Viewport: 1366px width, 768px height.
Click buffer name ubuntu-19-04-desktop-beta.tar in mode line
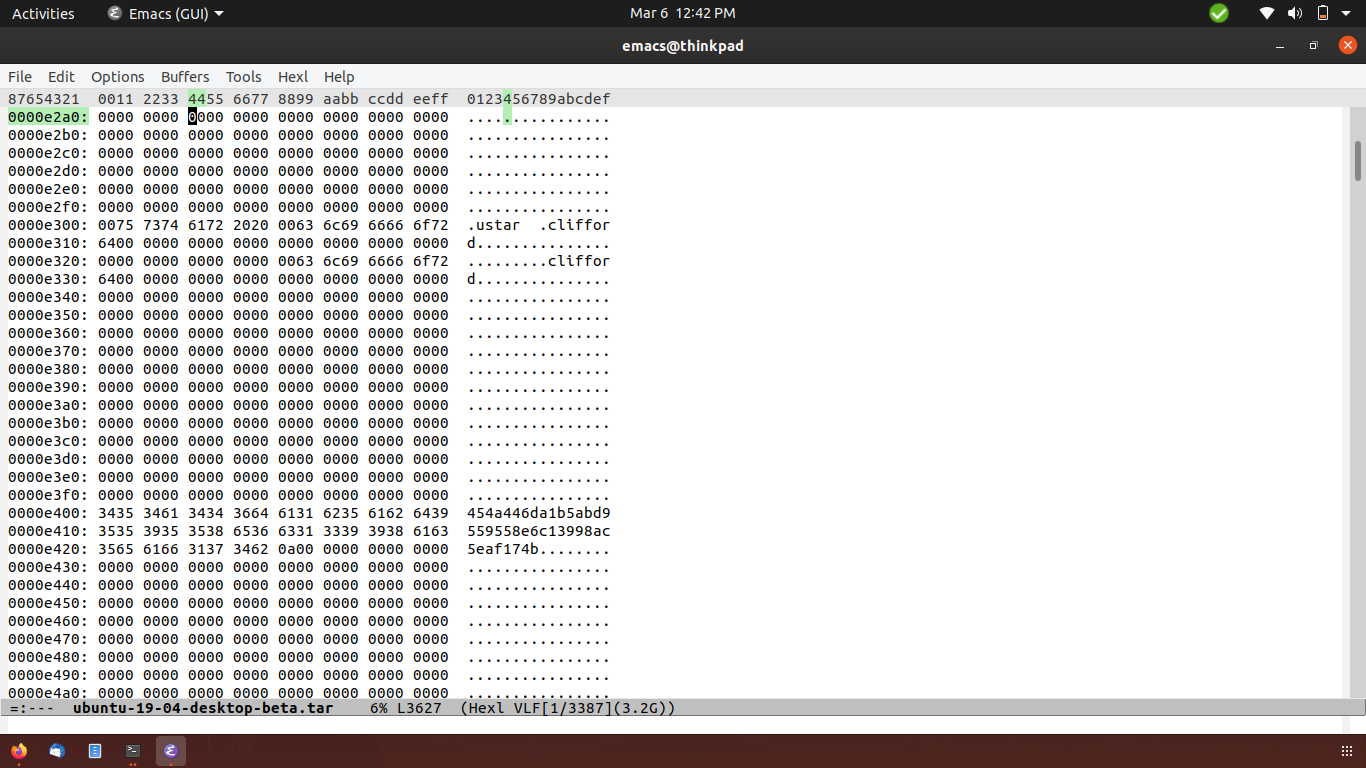pos(203,708)
